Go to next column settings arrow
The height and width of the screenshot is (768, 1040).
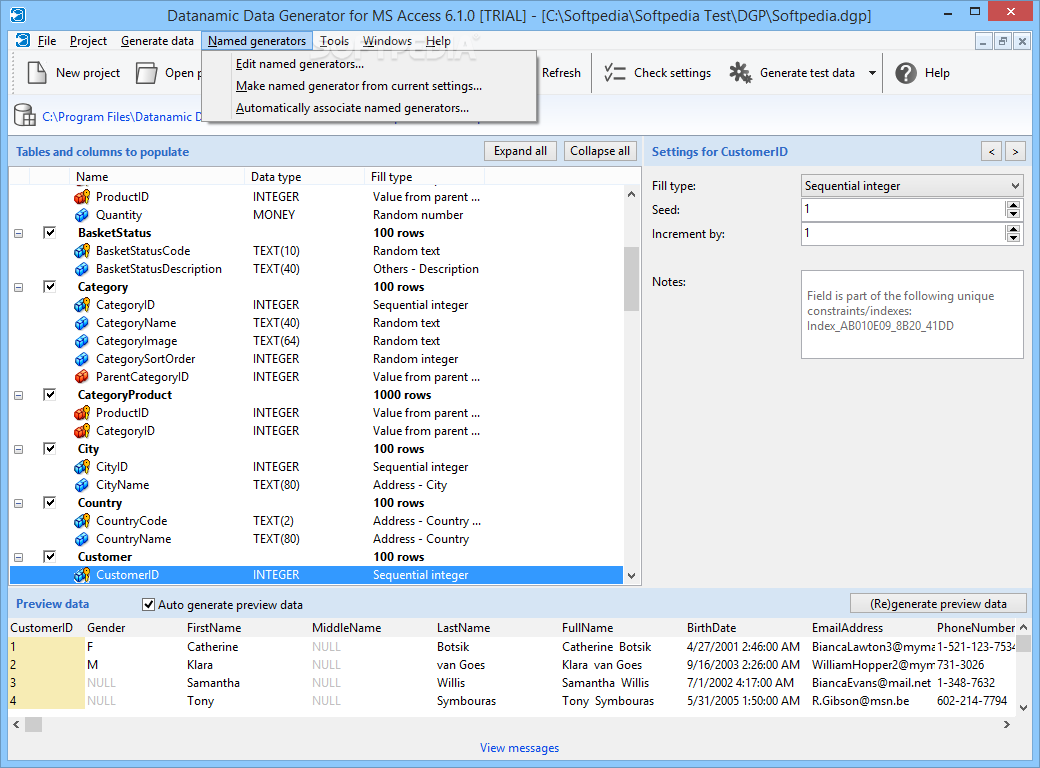[1015, 151]
